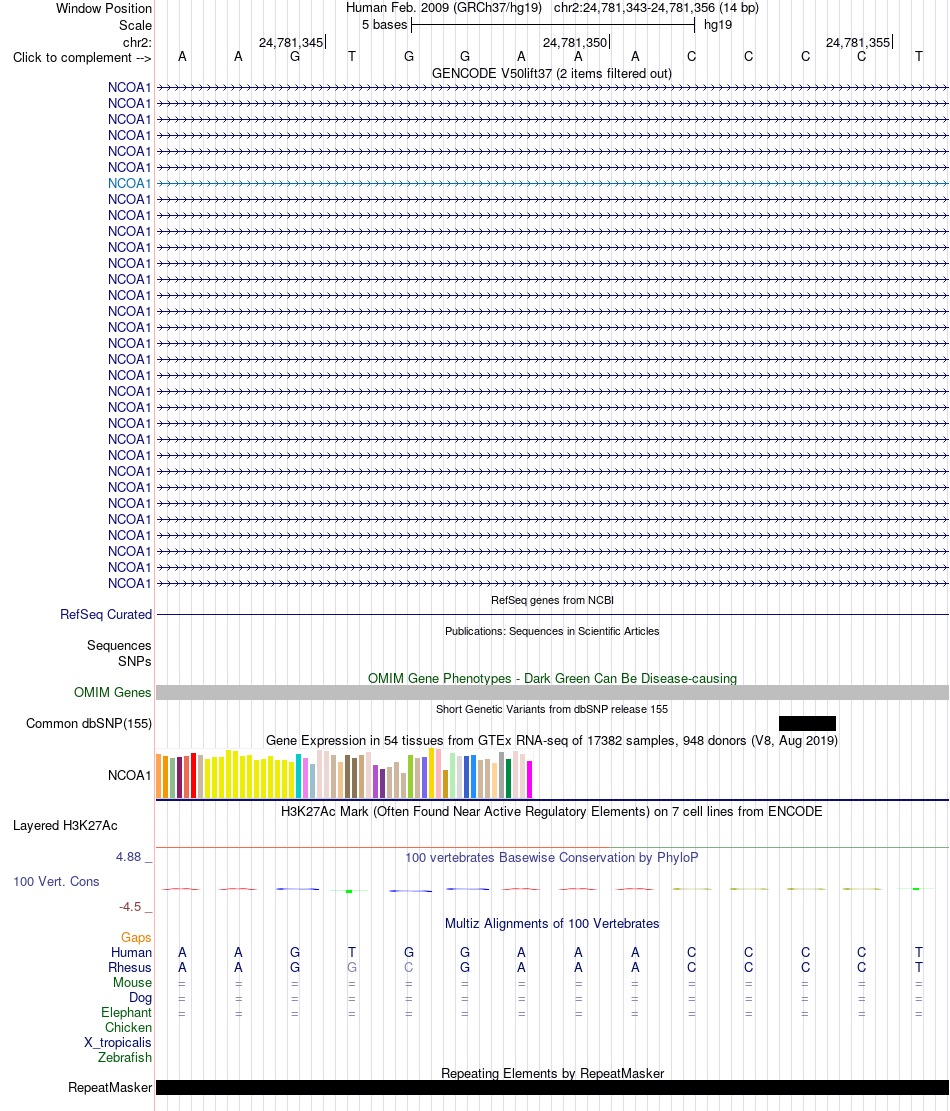The image size is (950, 1111).
Task: Select the 'Dog' alignment row label
Action: click(140, 997)
